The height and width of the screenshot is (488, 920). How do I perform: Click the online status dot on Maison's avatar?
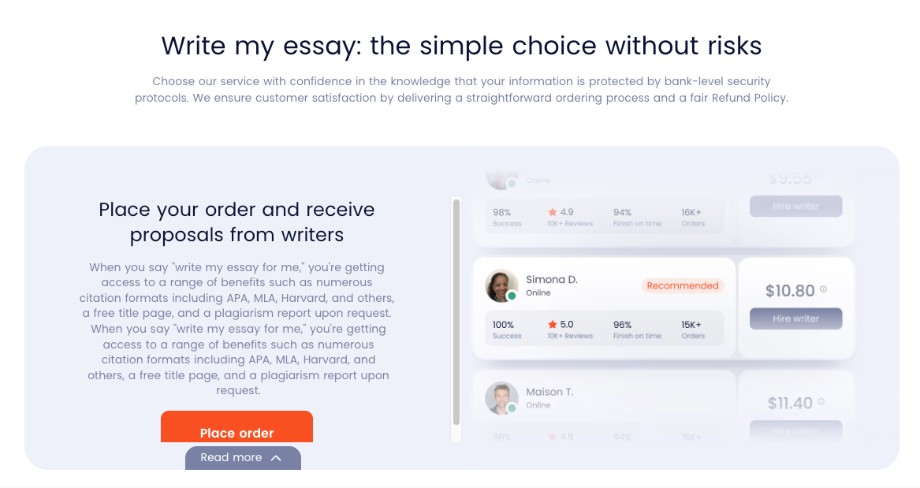point(512,408)
